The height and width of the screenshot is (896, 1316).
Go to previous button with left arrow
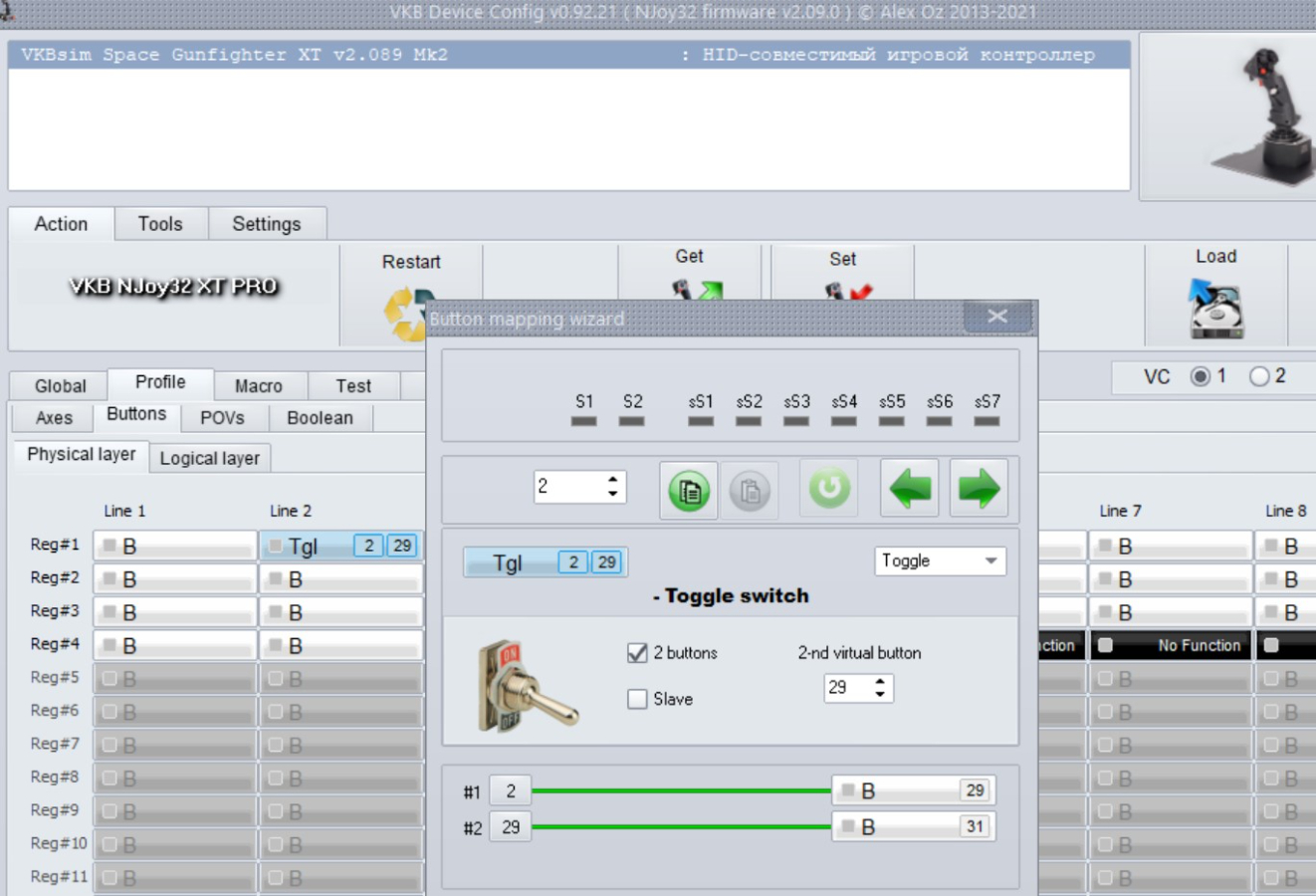click(909, 489)
